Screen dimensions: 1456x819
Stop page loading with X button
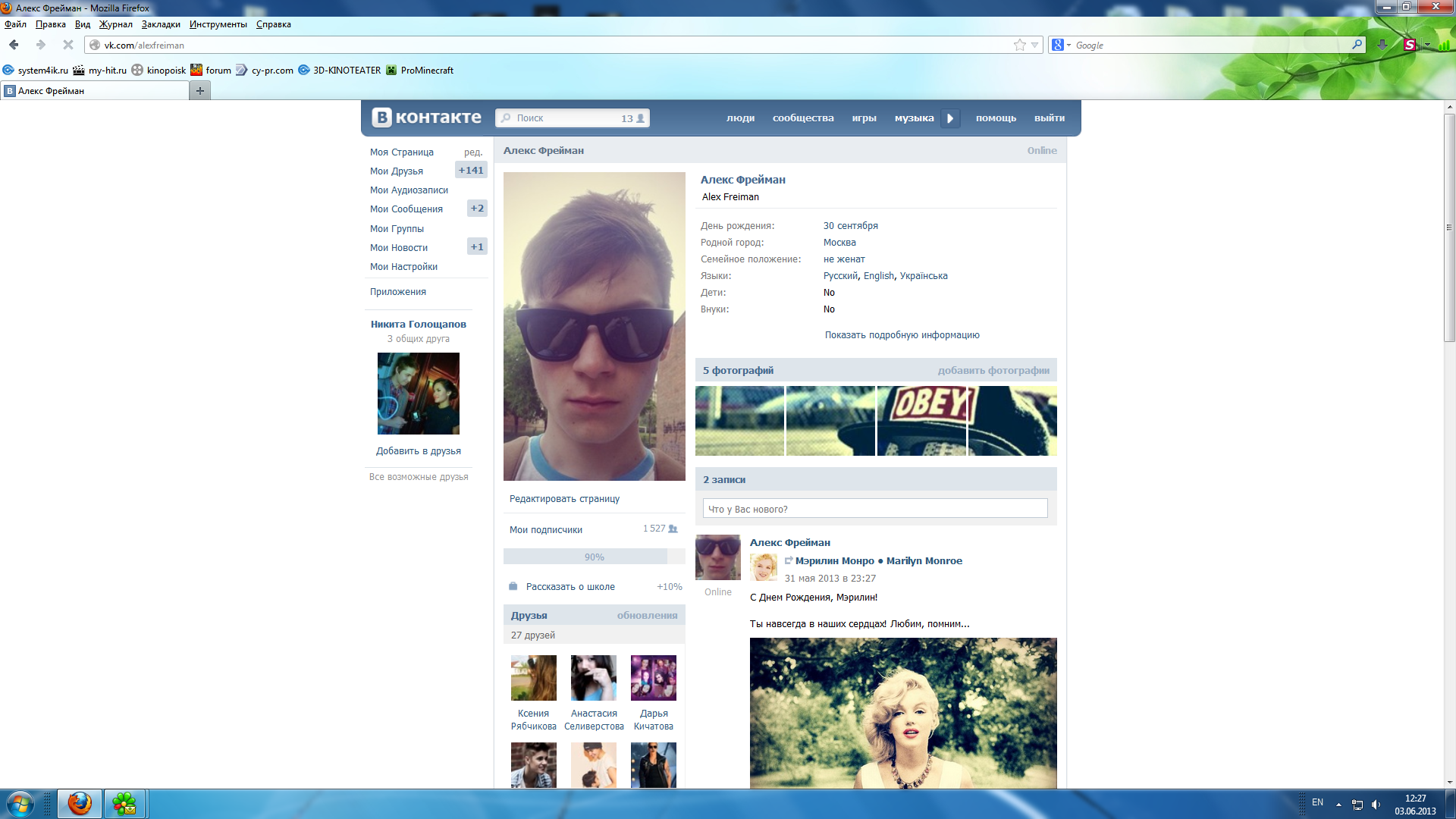pyautogui.click(x=67, y=45)
